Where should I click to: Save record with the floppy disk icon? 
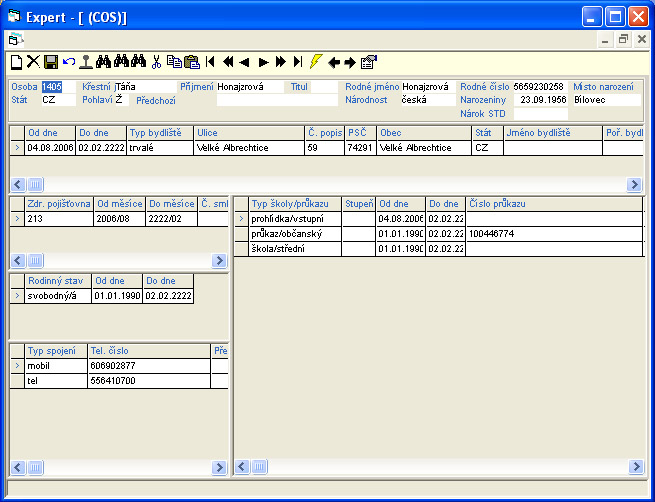50,62
